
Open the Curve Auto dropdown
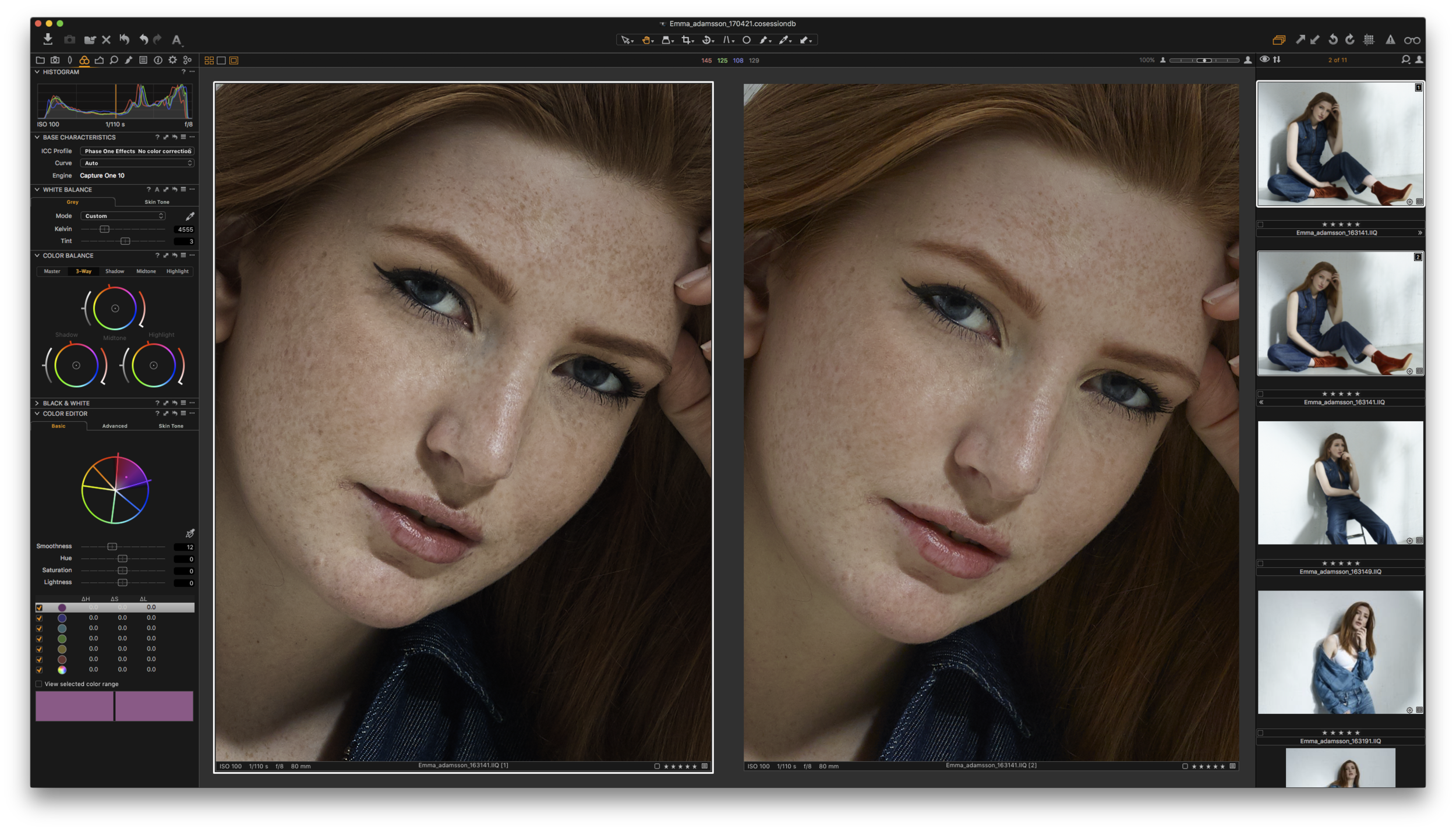click(x=137, y=164)
